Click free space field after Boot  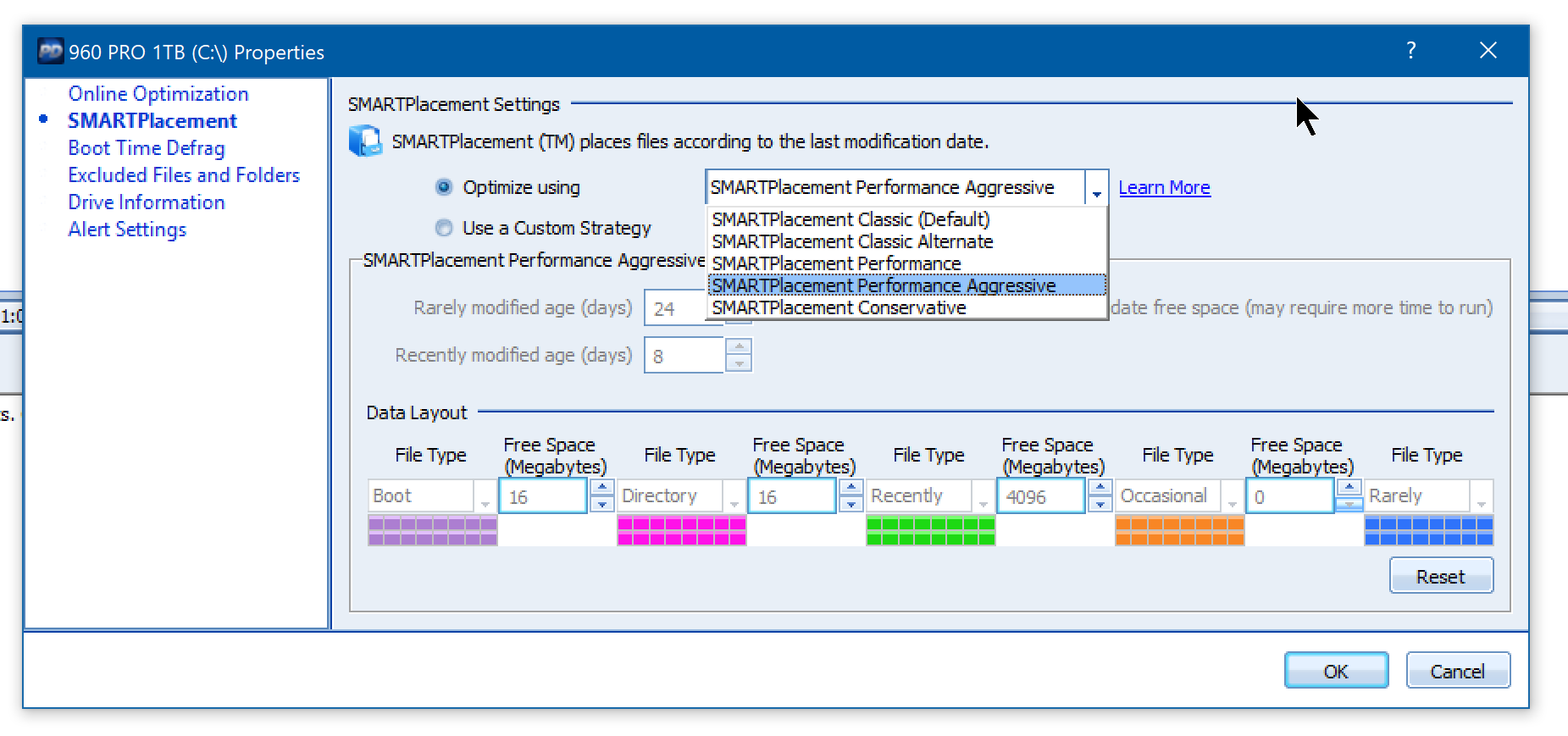click(543, 496)
